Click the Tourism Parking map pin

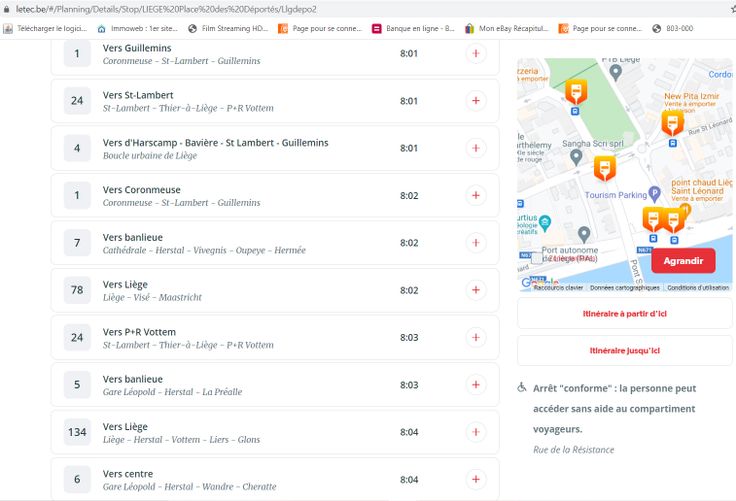(655, 194)
